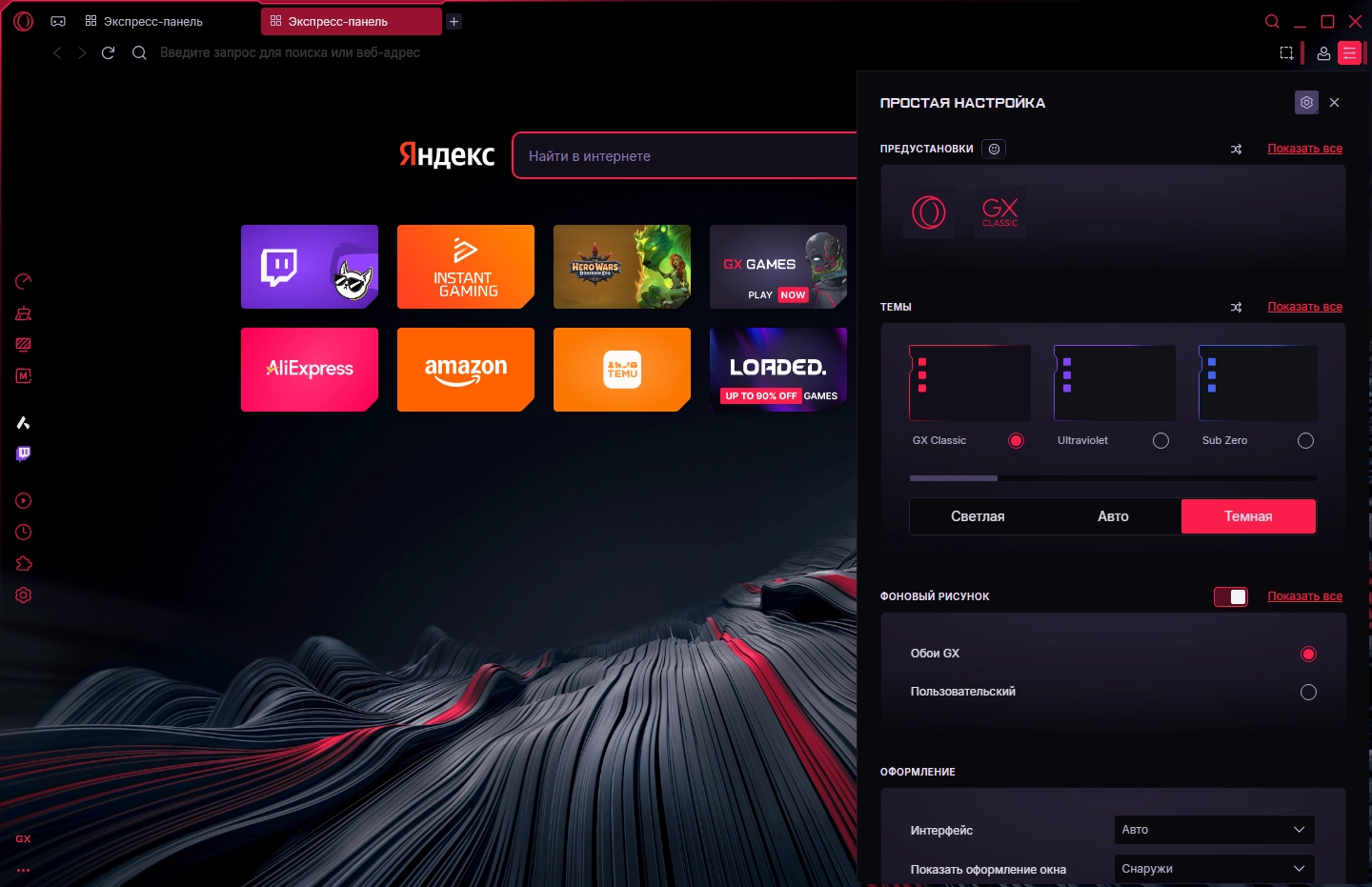Open the Loaded games speed dial tile

(x=778, y=370)
